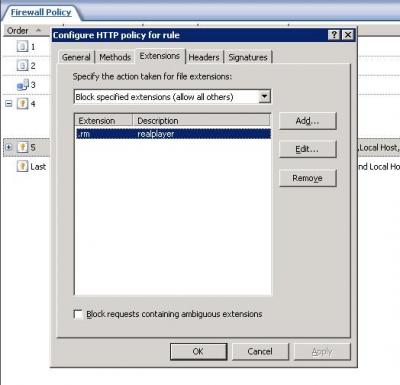Select rule 2 icon in Firewall Policy

(22, 65)
